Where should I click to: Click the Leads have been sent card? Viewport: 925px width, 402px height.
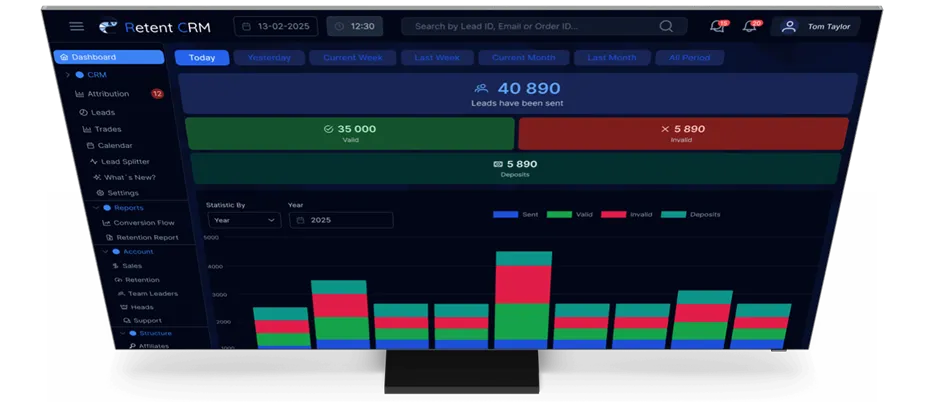(x=517, y=94)
